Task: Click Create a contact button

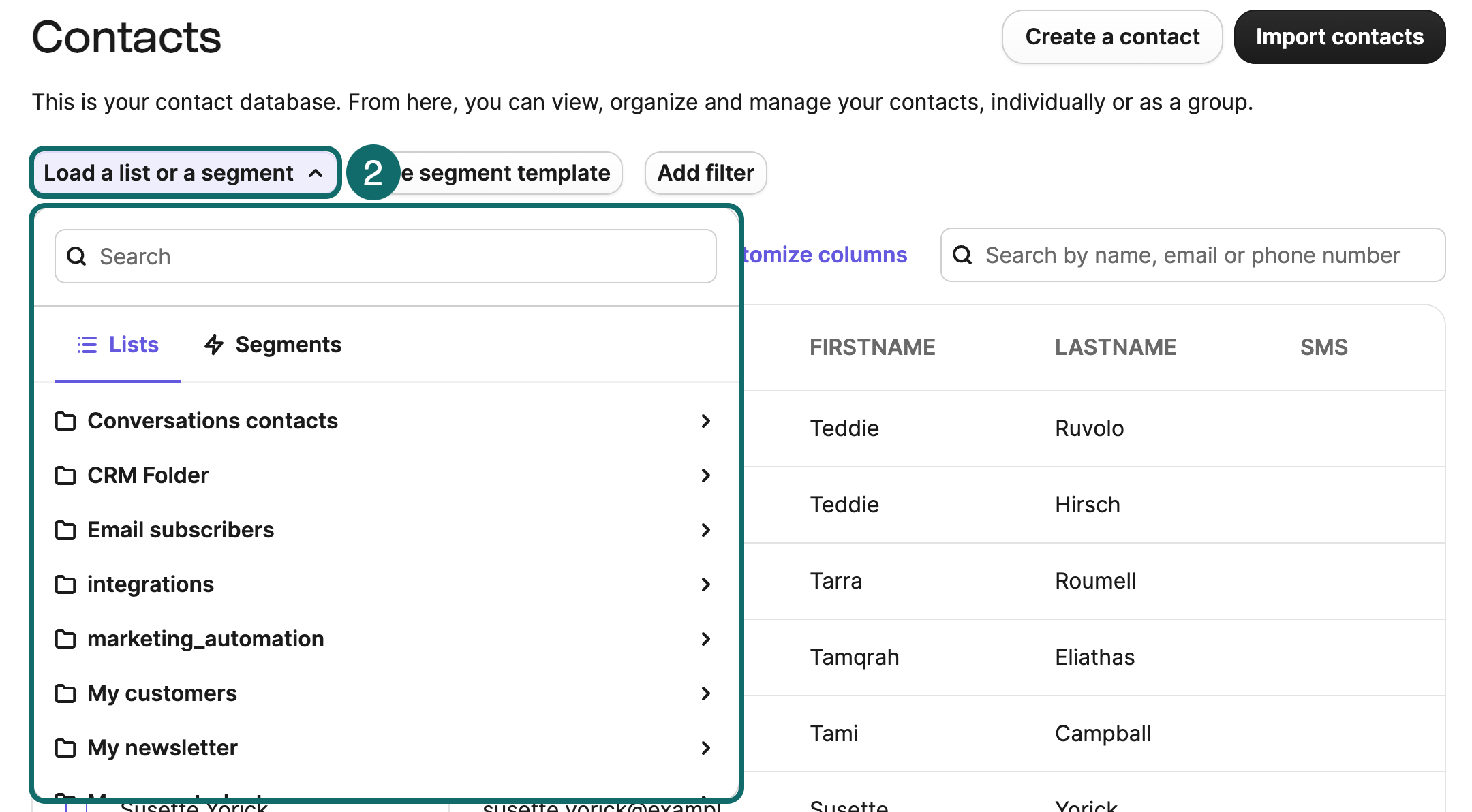Action: click(x=1111, y=37)
